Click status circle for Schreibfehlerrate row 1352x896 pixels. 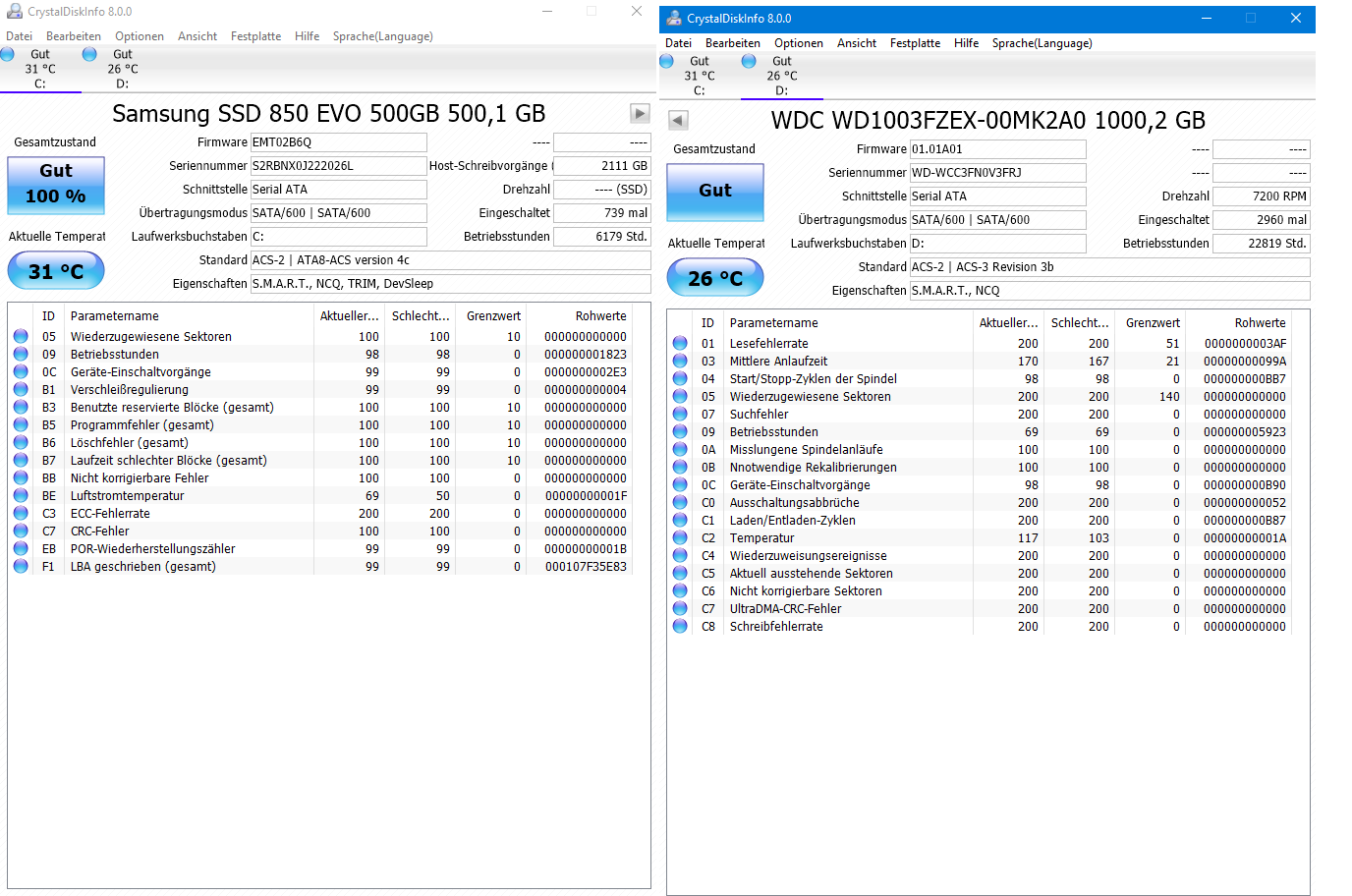680,626
